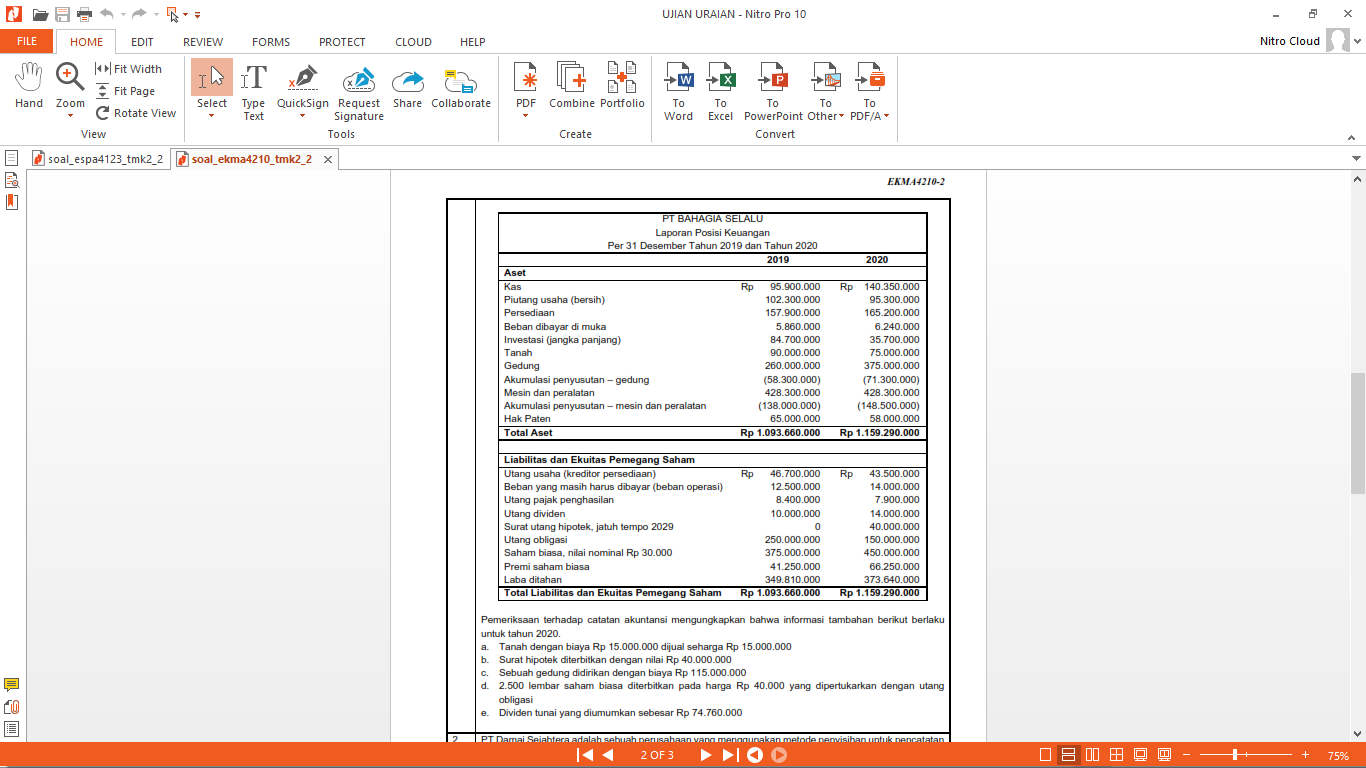Go to the first page
Image resolution: width=1366 pixels, height=768 pixels.
click(584, 755)
